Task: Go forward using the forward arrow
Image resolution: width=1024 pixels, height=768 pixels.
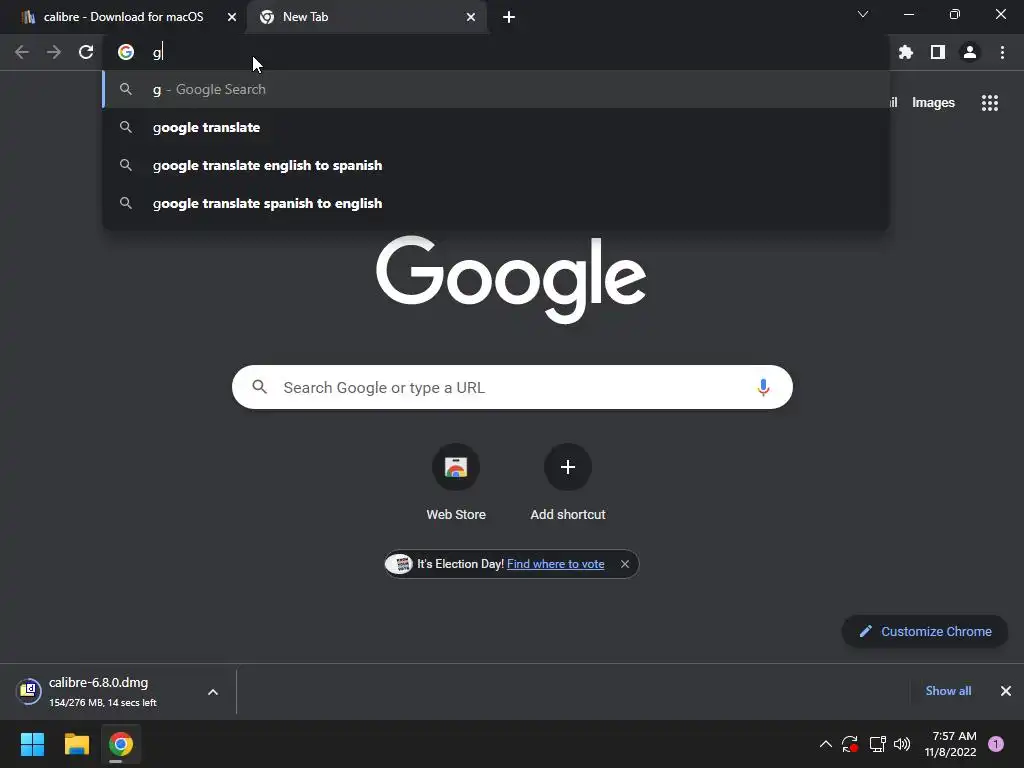Action: [x=54, y=52]
